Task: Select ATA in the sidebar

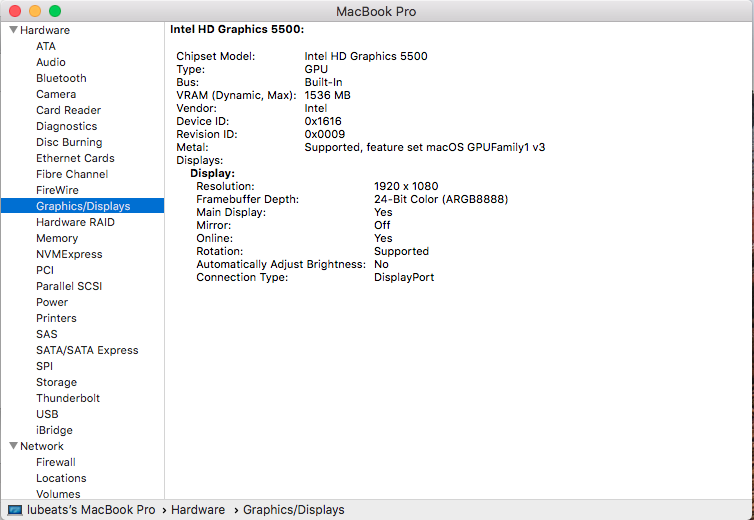Action: click(46, 46)
